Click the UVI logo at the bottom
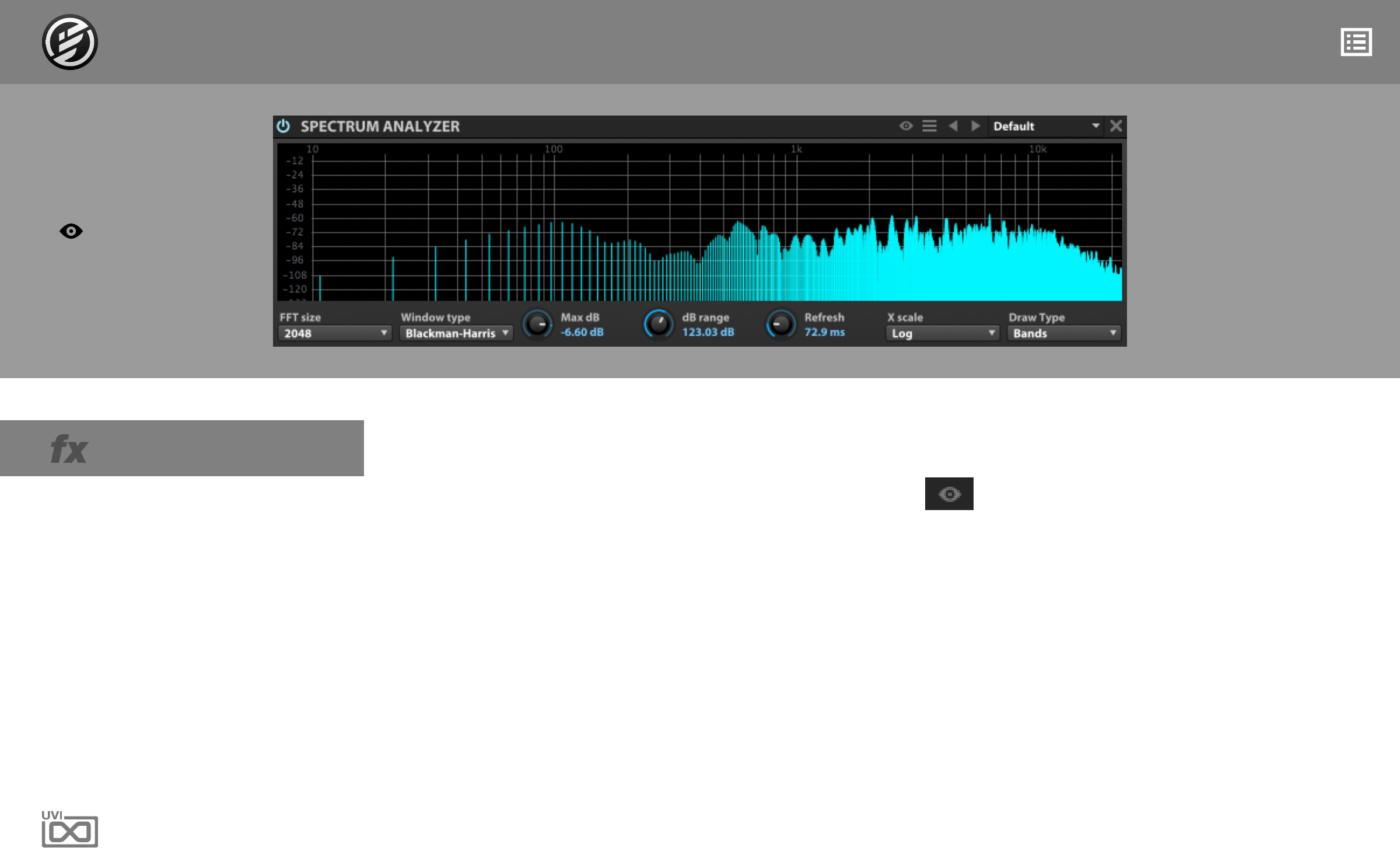The image size is (1400, 848). click(69, 828)
